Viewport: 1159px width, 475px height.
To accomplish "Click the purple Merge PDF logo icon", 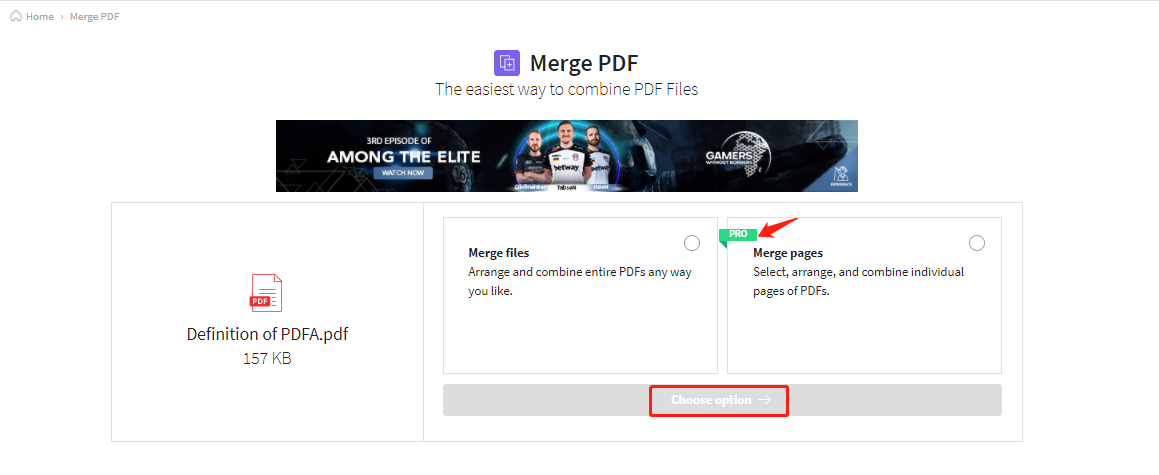I will point(507,63).
